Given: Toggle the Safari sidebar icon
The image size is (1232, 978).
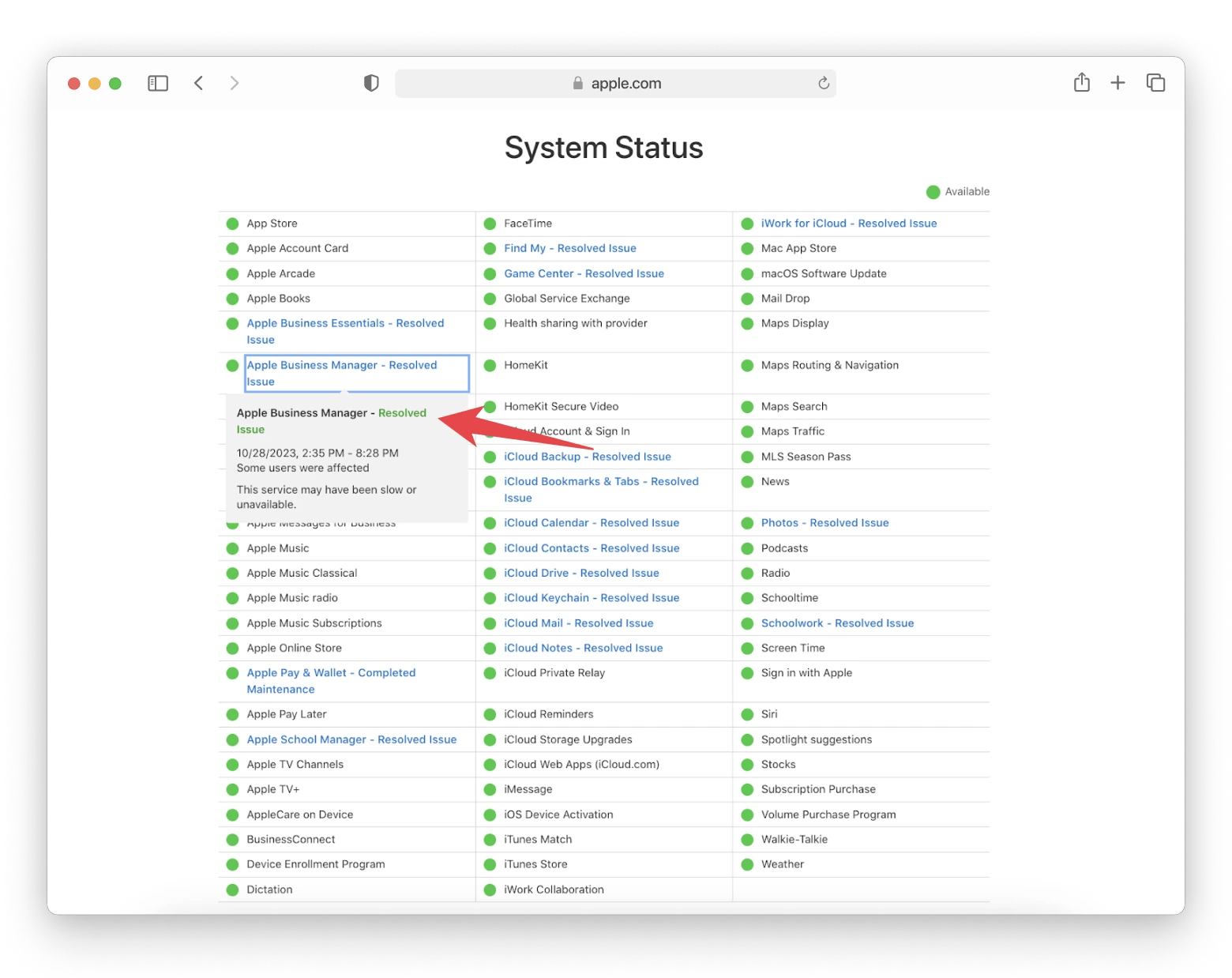Looking at the screenshot, I should point(158,83).
